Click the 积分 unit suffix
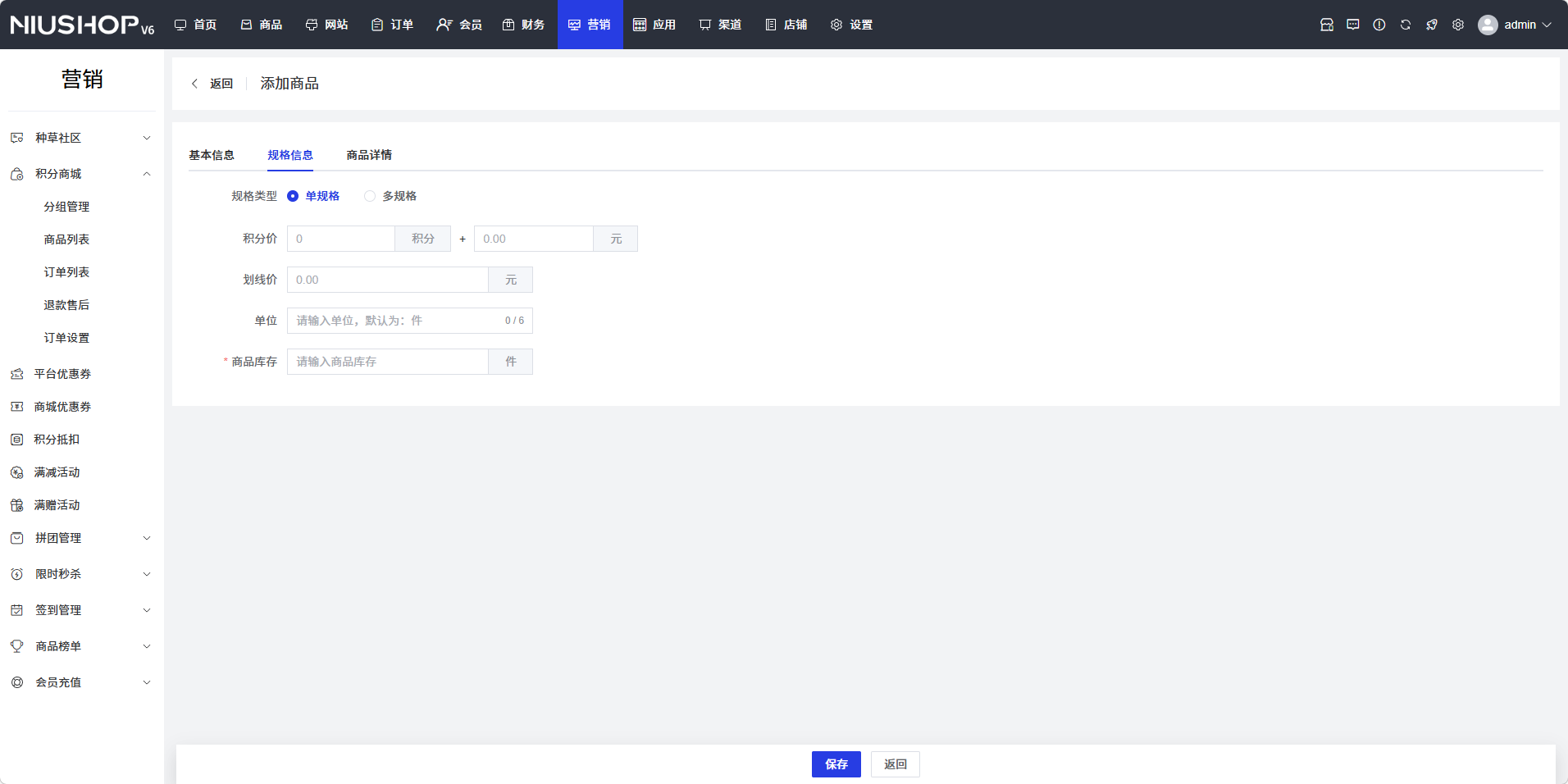This screenshot has height=784, width=1568. (x=423, y=239)
